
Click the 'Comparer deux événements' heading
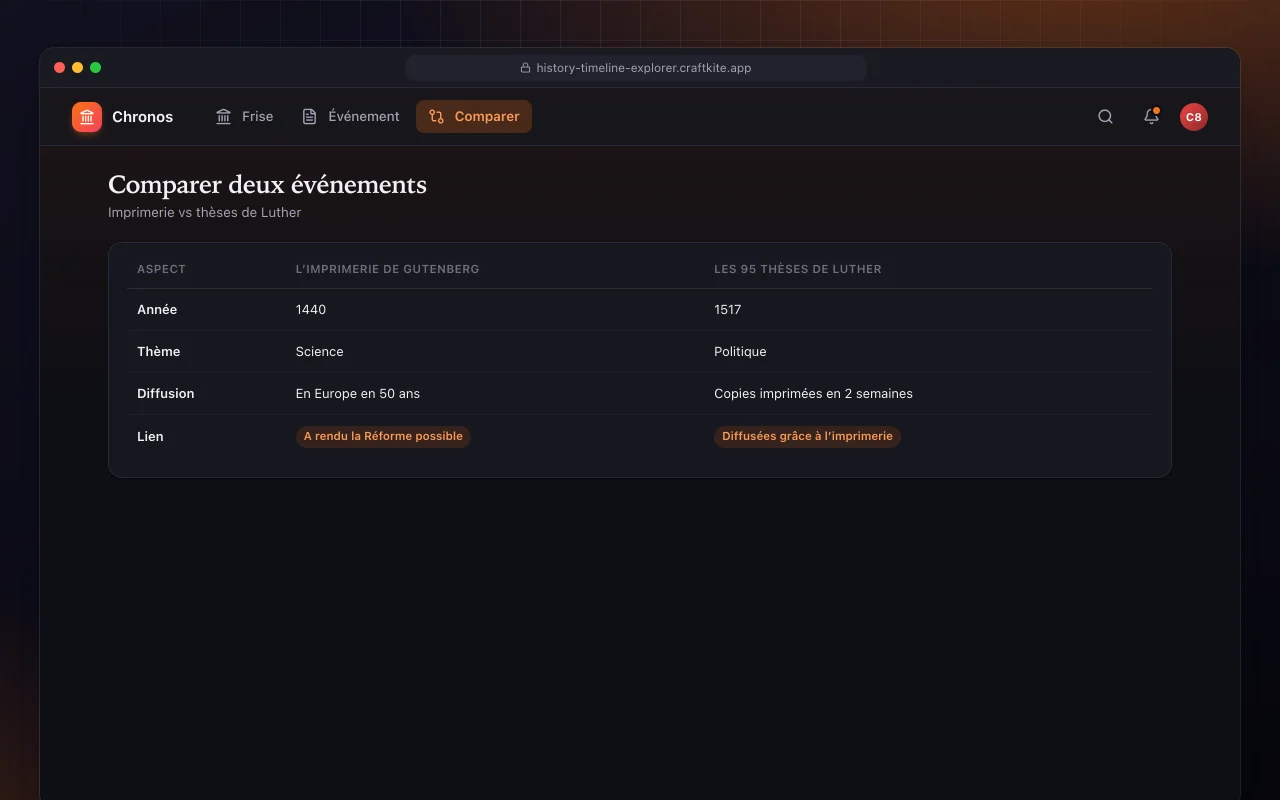(267, 185)
